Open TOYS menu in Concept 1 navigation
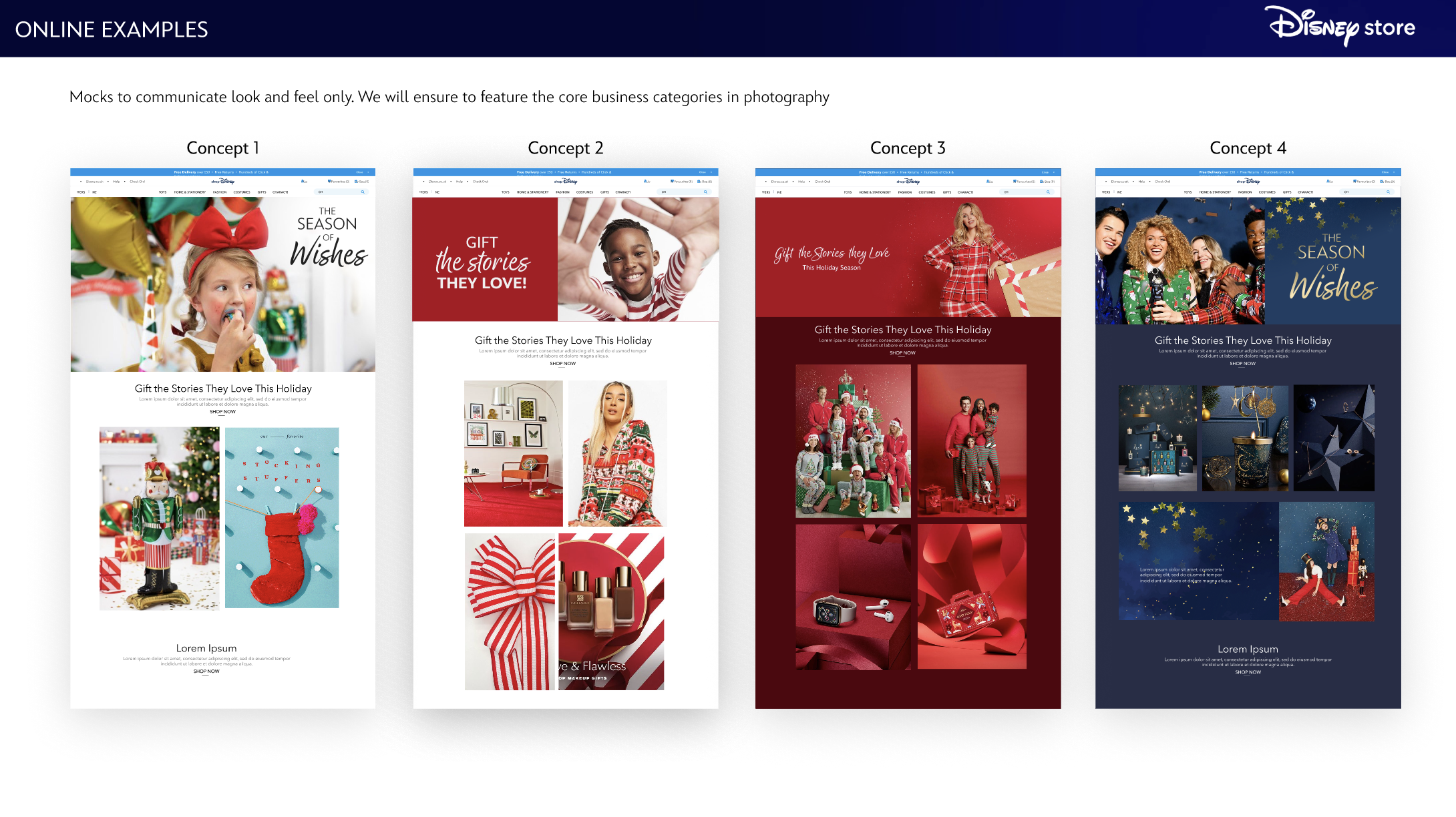Image resolution: width=1456 pixels, height=817 pixels. (x=162, y=192)
